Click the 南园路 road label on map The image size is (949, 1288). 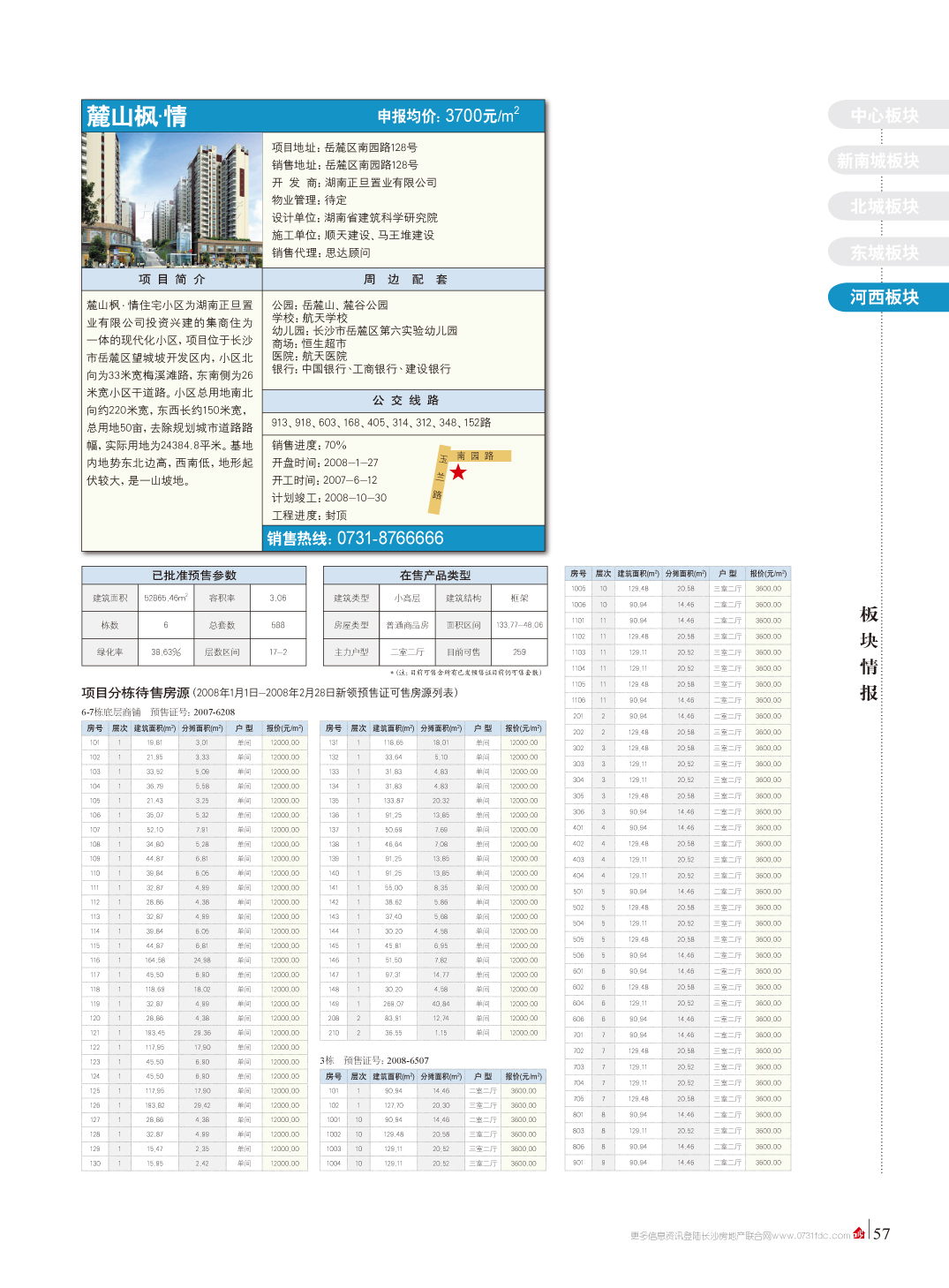coord(475,456)
